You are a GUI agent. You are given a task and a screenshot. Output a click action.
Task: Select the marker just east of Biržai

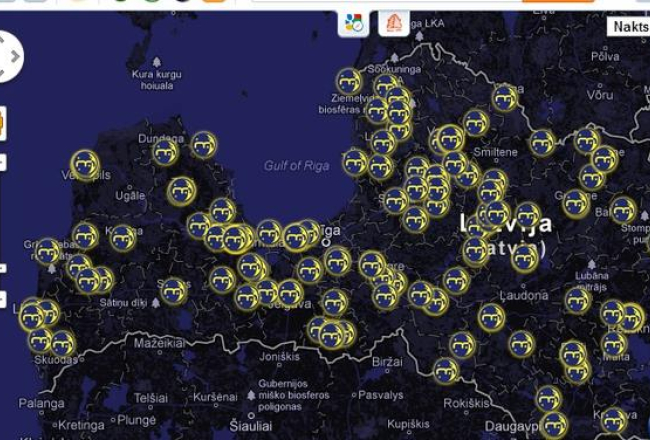(446, 371)
